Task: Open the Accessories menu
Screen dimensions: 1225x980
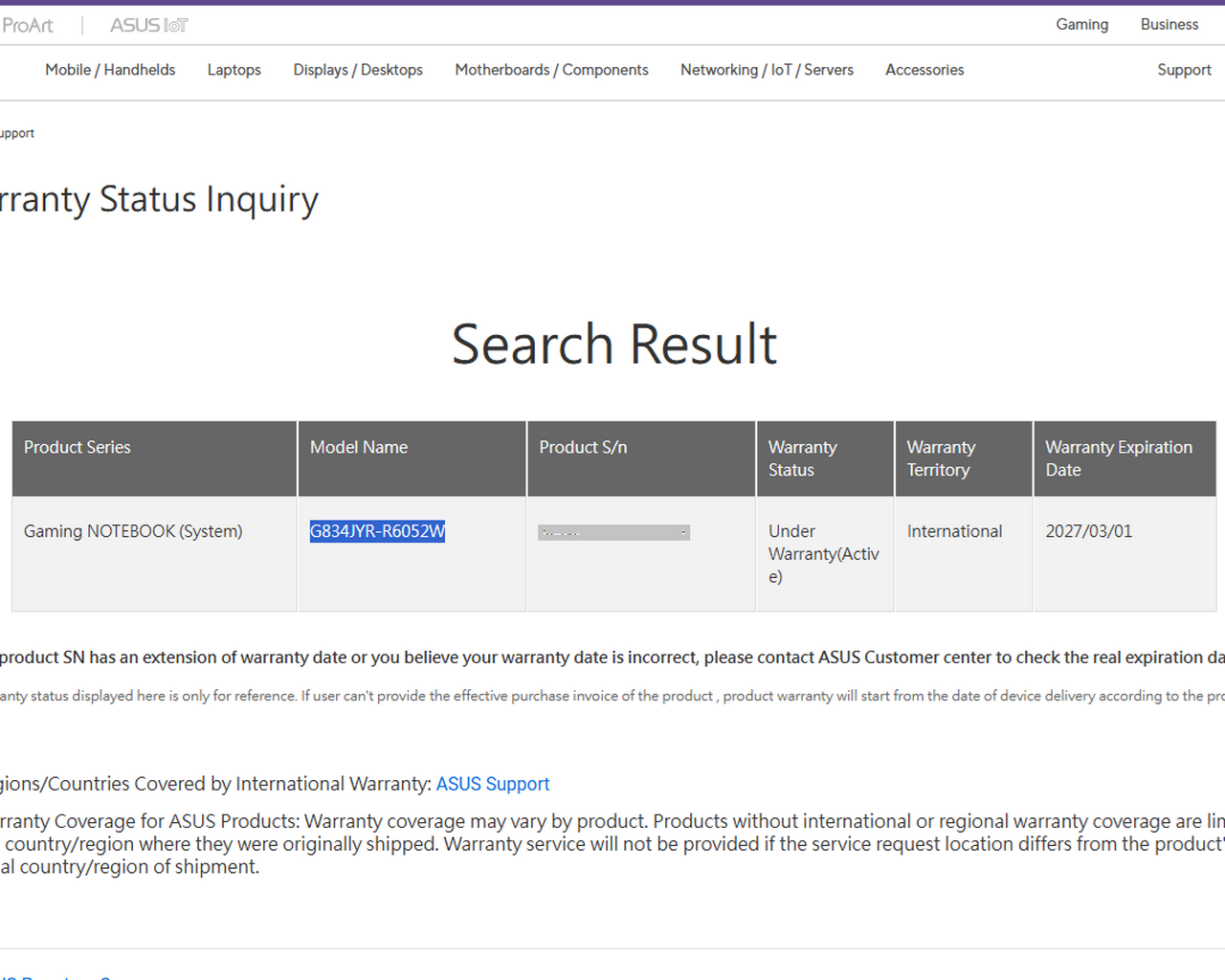Action: (x=924, y=70)
